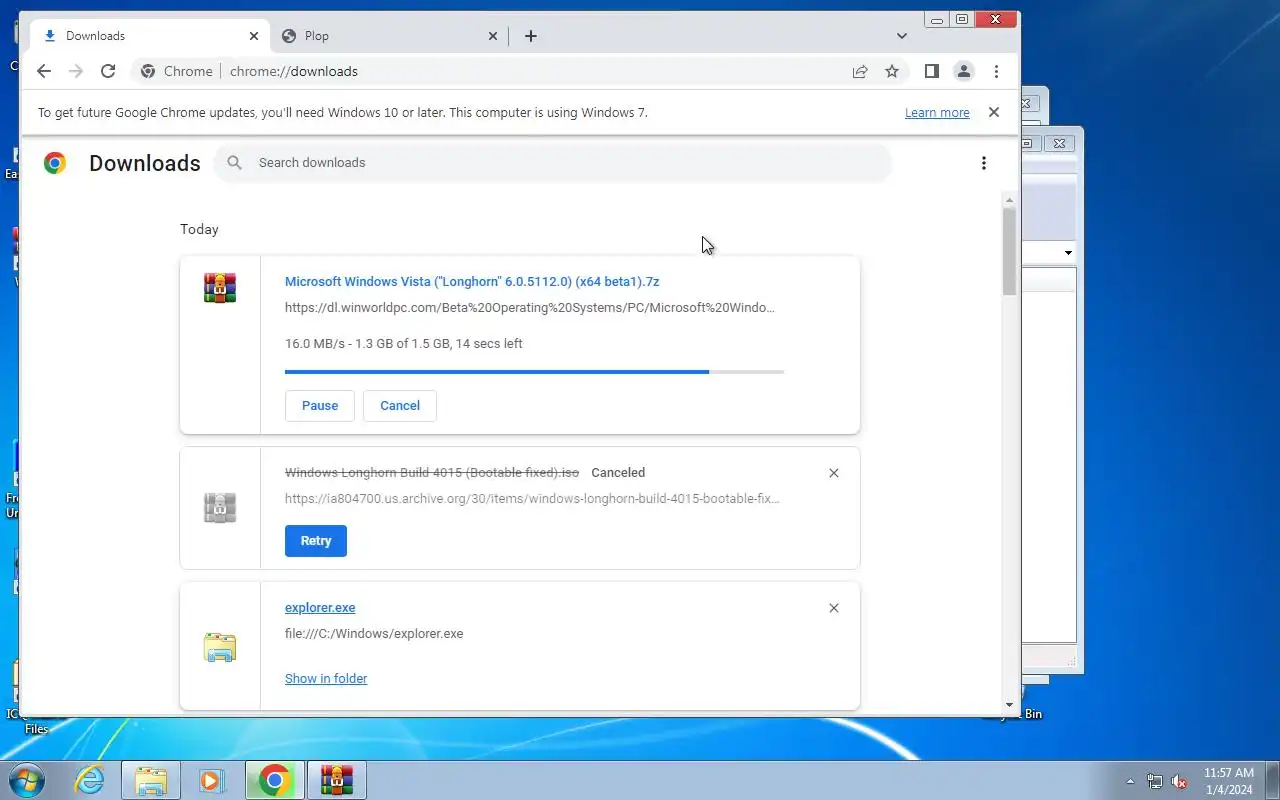Remove explorer.exe entry from list
1280x800 pixels.
pyautogui.click(x=834, y=608)
